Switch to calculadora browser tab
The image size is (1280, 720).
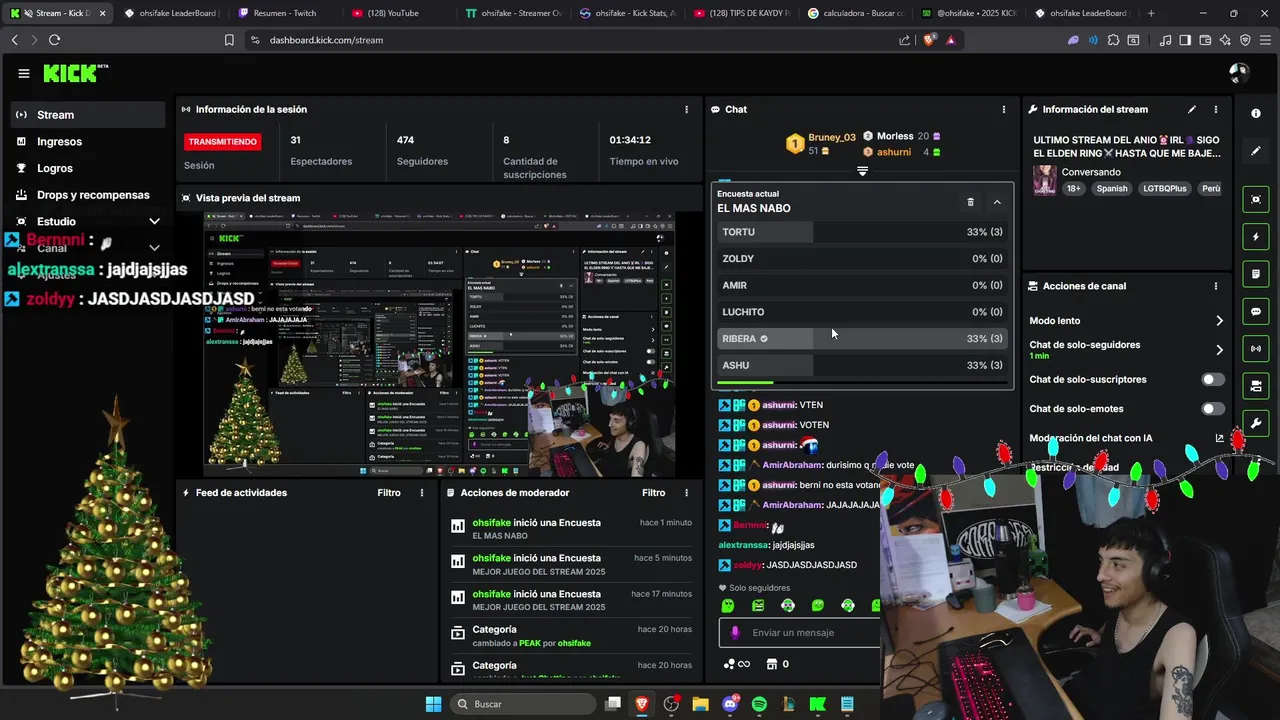[857, 13]
